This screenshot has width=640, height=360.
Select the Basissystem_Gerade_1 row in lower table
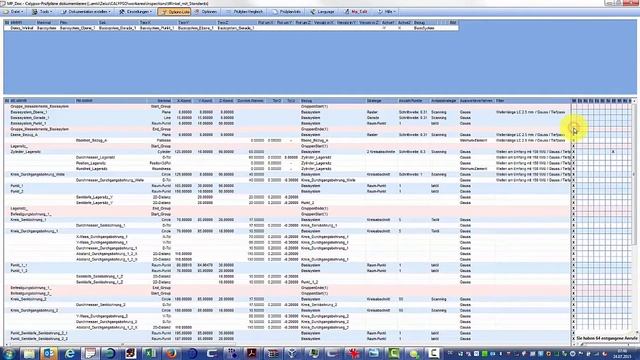pos(287,118)
